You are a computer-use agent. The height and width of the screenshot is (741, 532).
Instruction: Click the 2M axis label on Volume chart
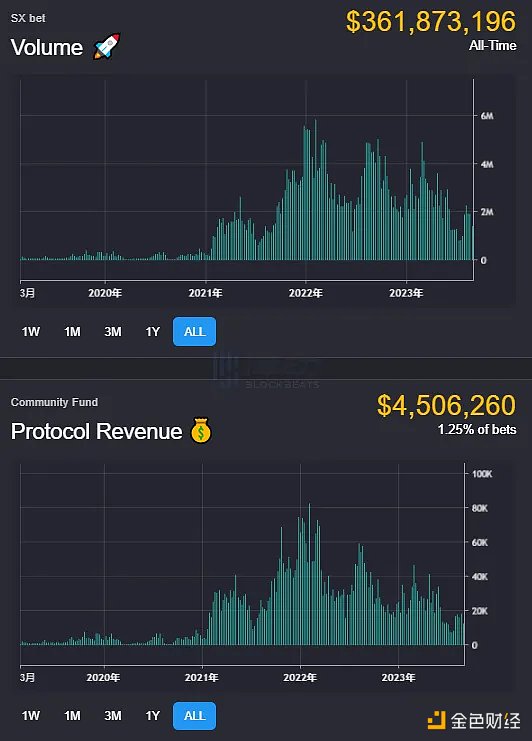(x=487, y=212)
